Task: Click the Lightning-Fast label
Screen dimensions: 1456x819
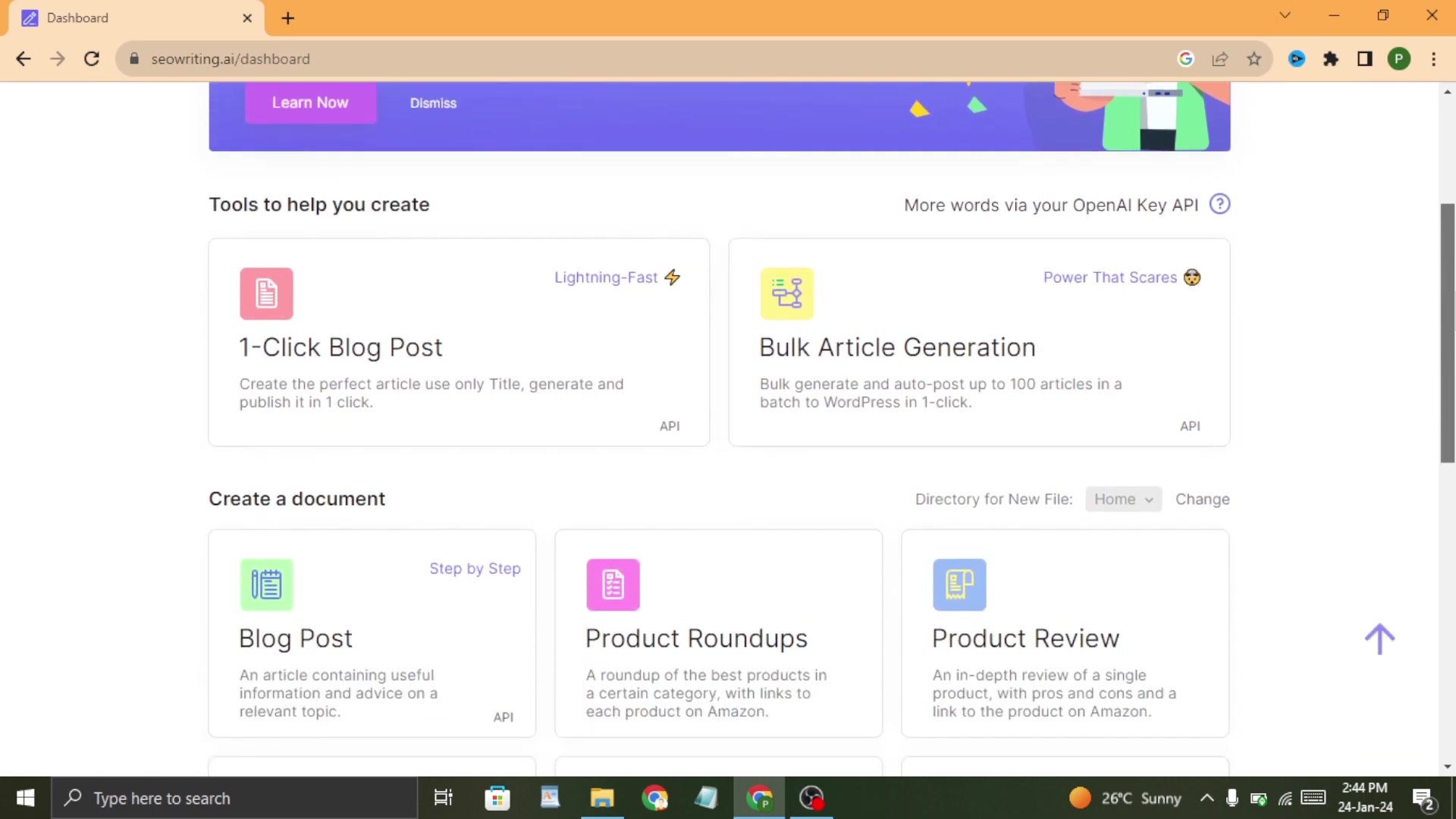Action: click(606, 278)
